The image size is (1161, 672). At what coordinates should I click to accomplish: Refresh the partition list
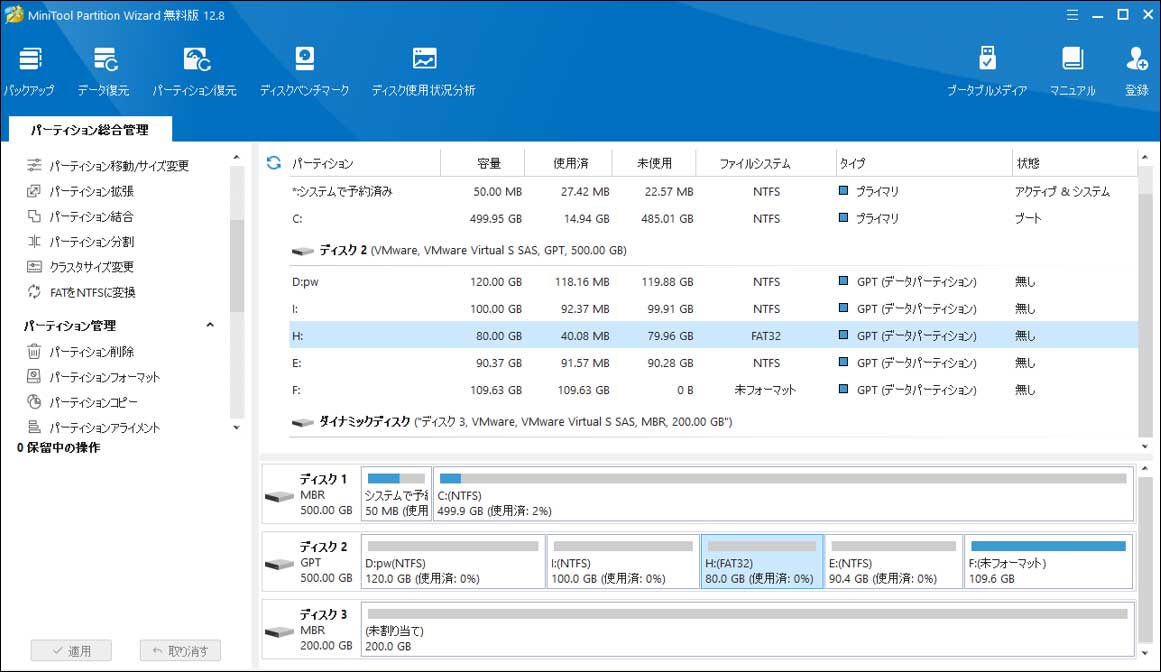pyautogui.click(x=274, y=163)
